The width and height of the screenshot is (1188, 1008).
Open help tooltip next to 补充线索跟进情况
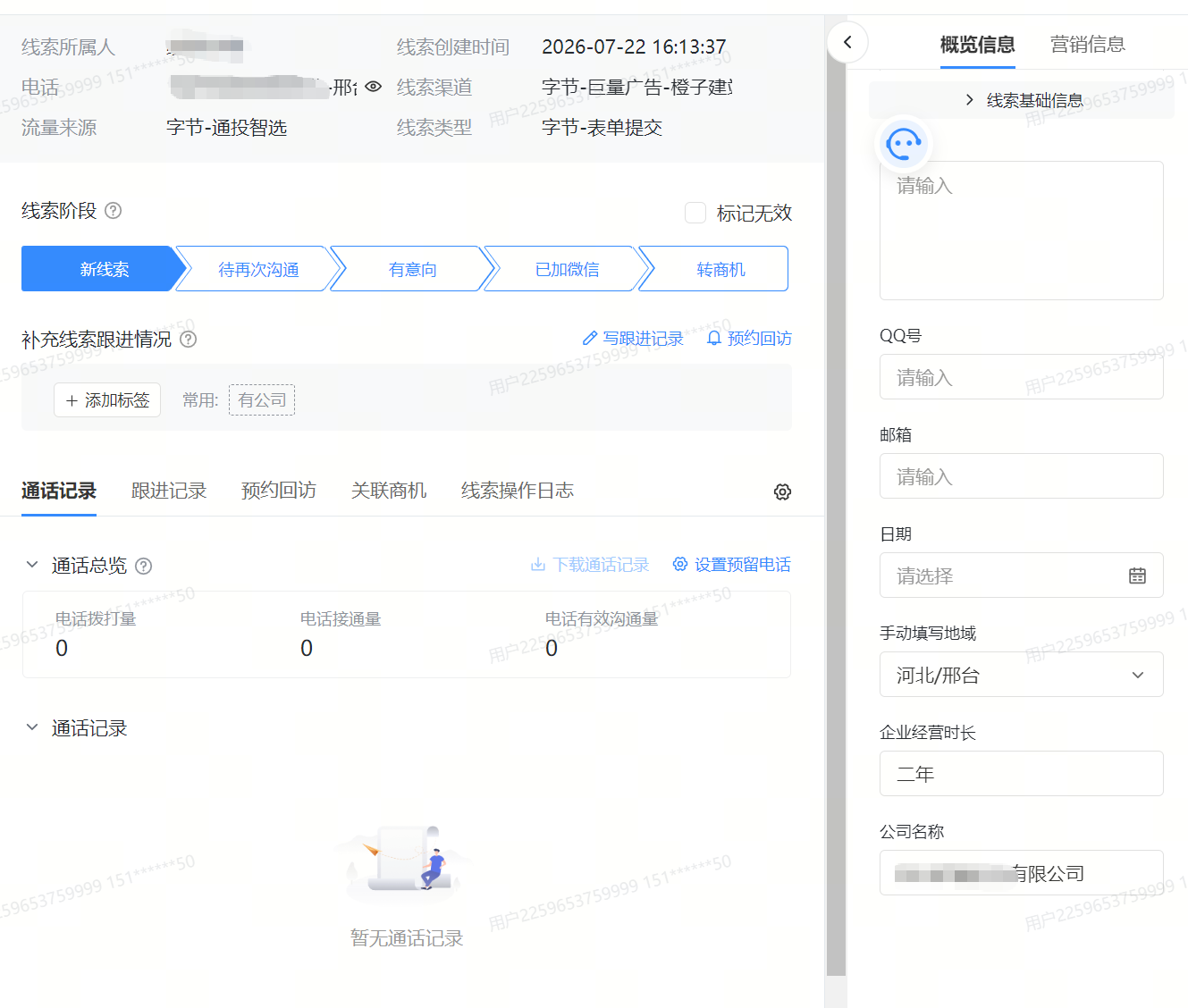[189, 340]
